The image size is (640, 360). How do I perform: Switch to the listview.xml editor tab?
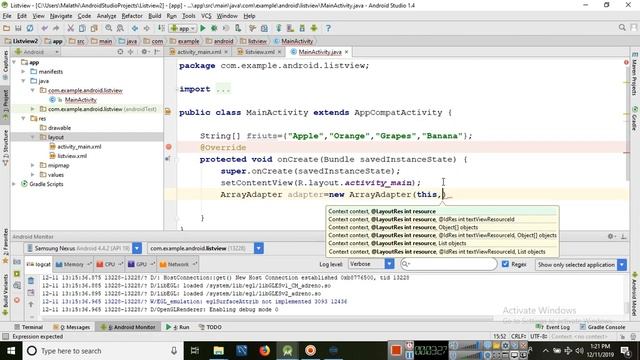tap(260, 52)
